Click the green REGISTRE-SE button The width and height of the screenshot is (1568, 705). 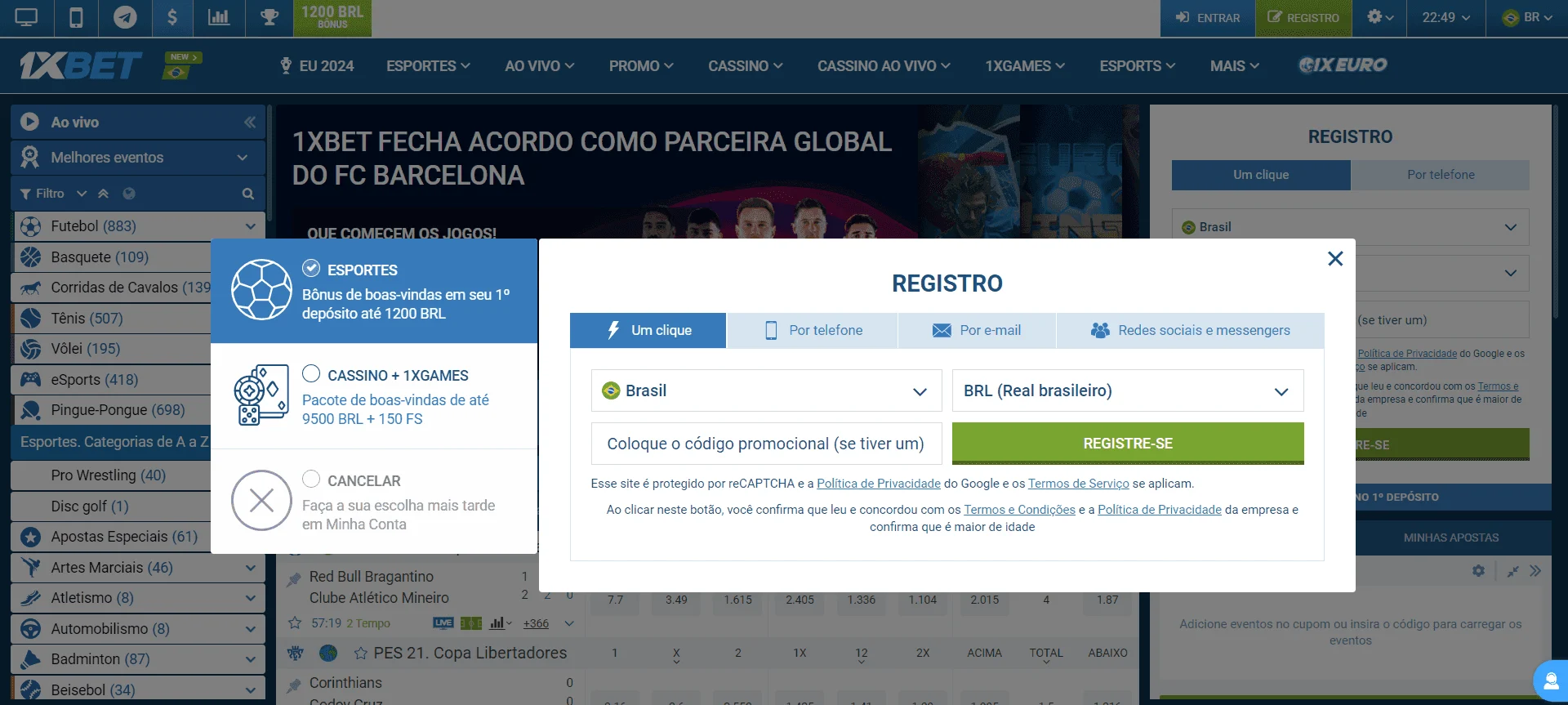point(1128,444)
